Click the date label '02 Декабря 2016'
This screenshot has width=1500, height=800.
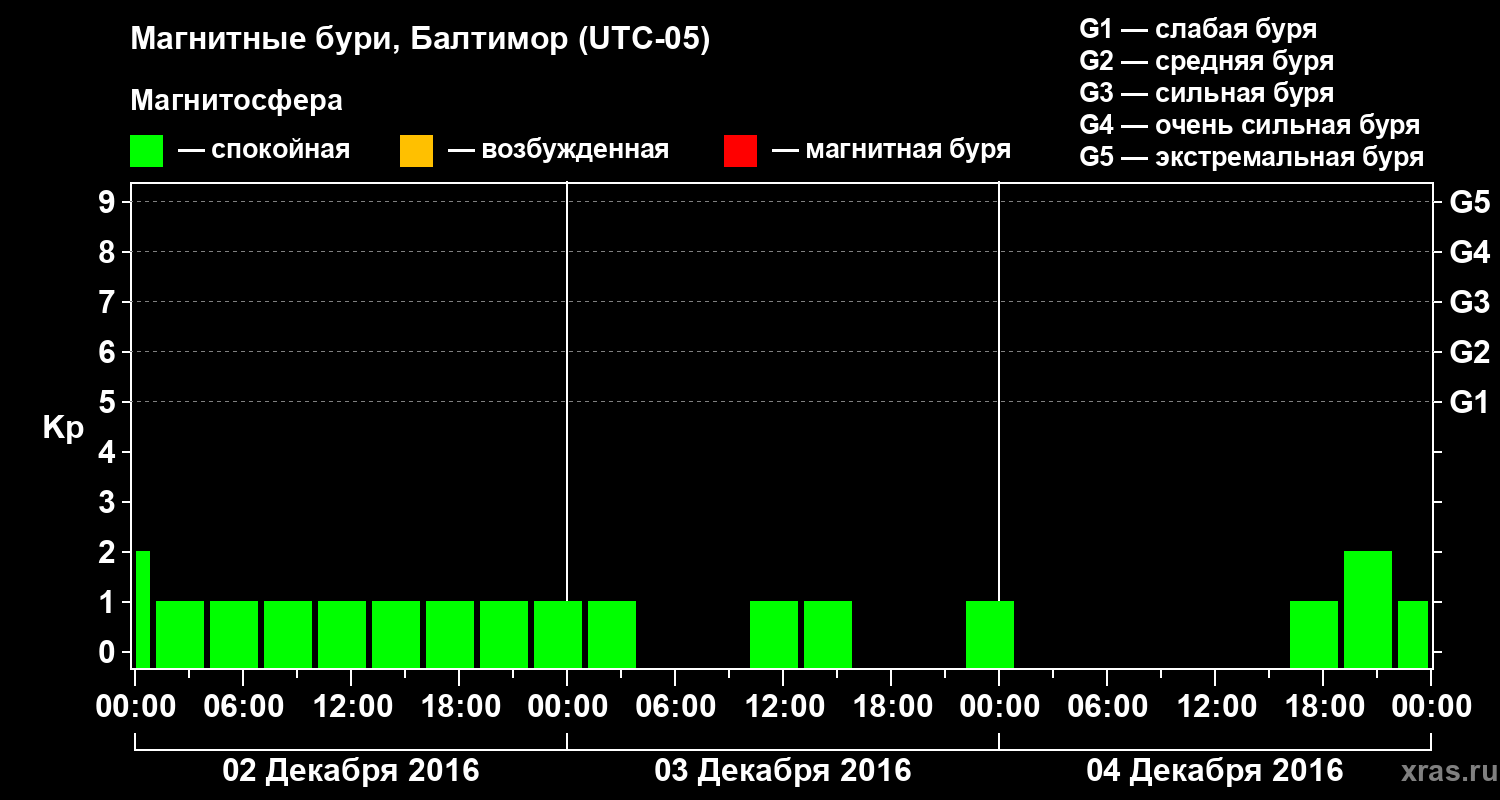coord(350,771)
